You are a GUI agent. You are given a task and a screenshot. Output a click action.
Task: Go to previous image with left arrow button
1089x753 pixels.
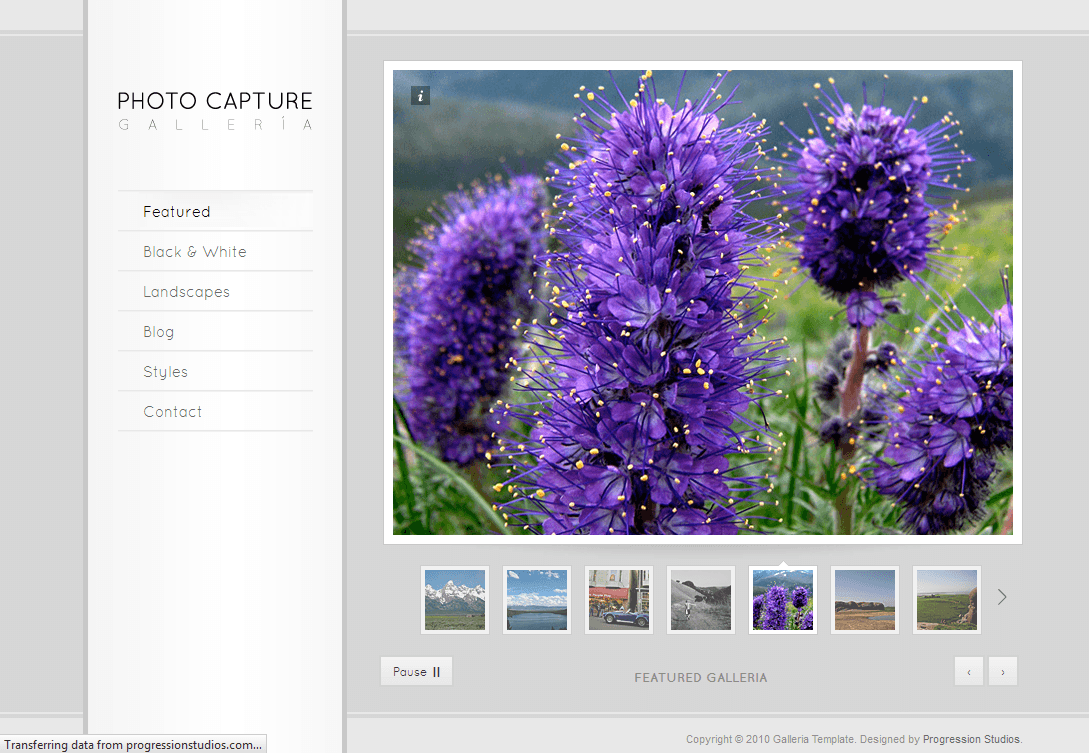click(x=968, y=672)
